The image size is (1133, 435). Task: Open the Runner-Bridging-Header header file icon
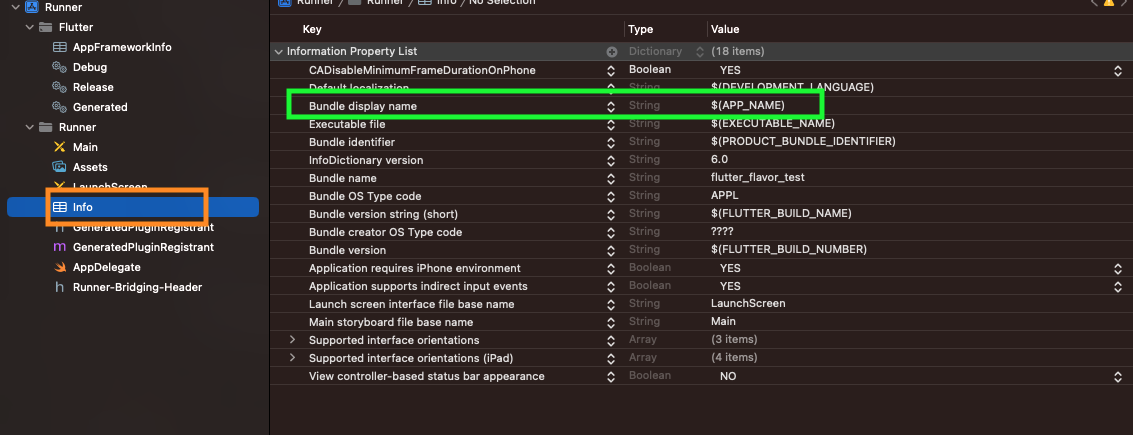point(60,287)
